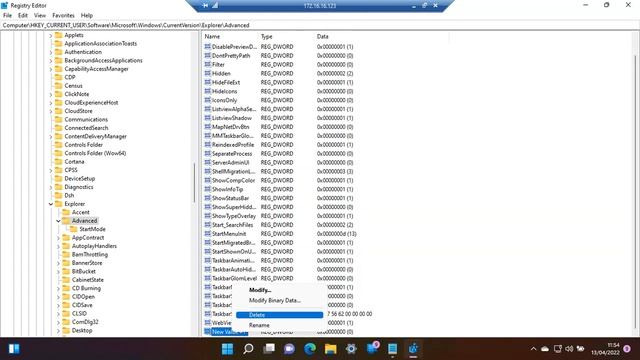Open taskbar Search magnifier
640x360 pixels.
point(248,349)
